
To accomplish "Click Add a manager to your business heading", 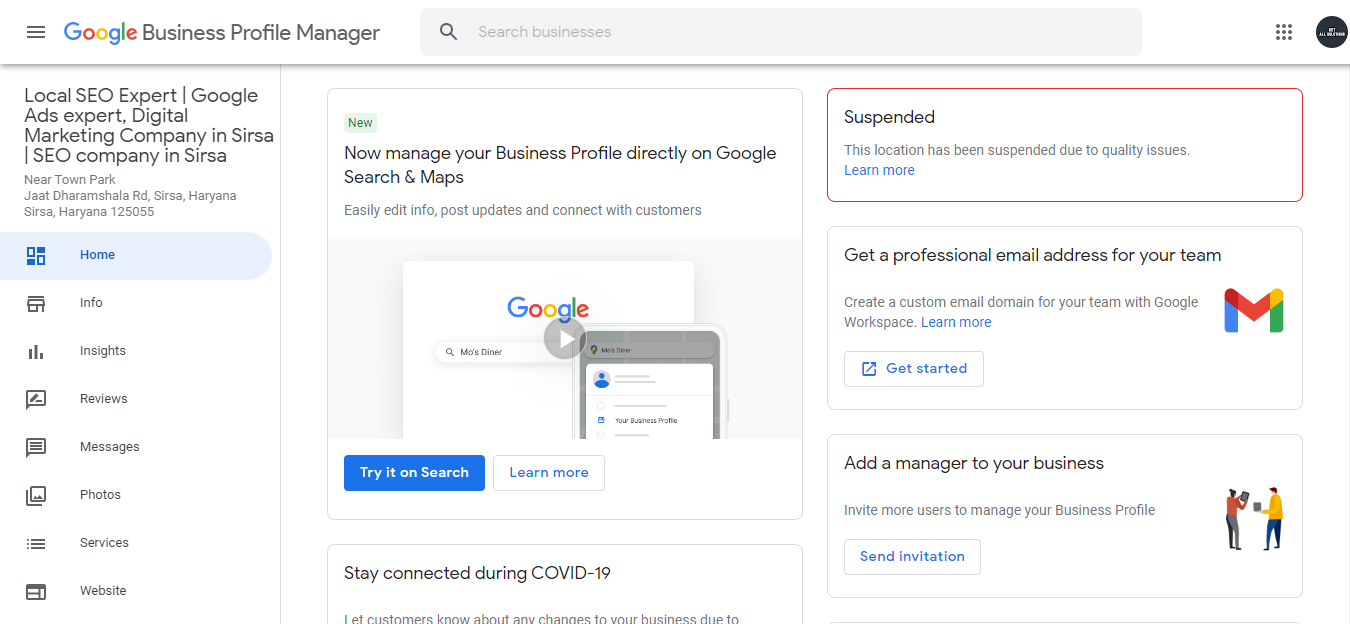I will pyautogui.click(x=974, y=463).
